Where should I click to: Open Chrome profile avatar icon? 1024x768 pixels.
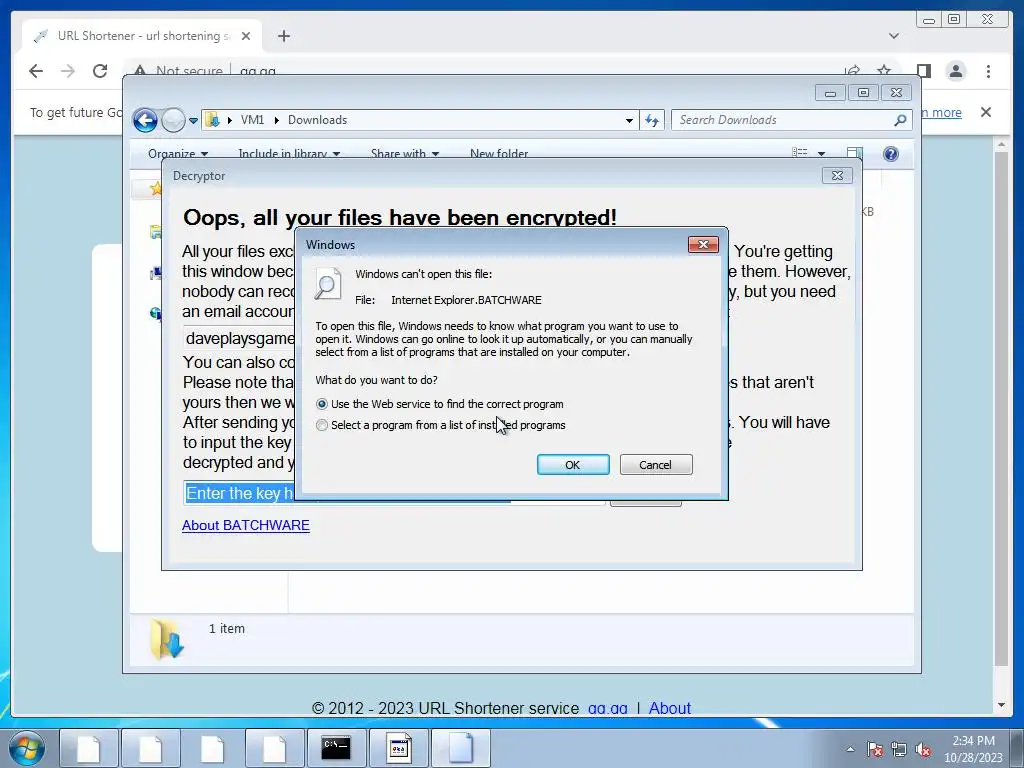click(x=955, y=71)
